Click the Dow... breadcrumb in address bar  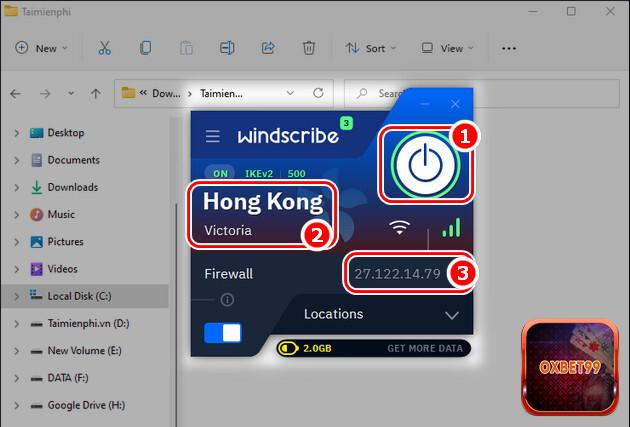pos(166,94)
